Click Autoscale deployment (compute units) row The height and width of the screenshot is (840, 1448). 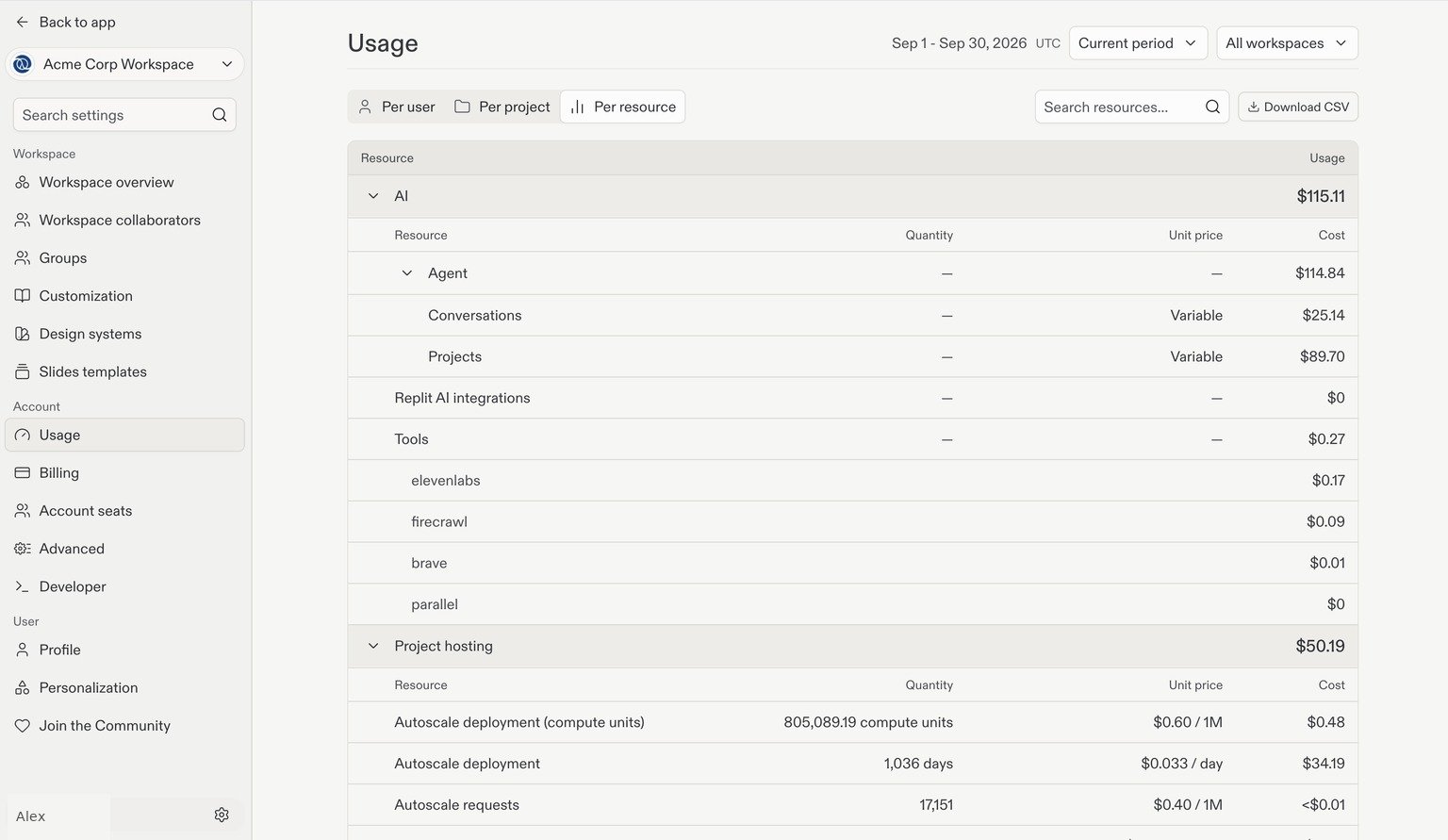(x=852, y=722)
